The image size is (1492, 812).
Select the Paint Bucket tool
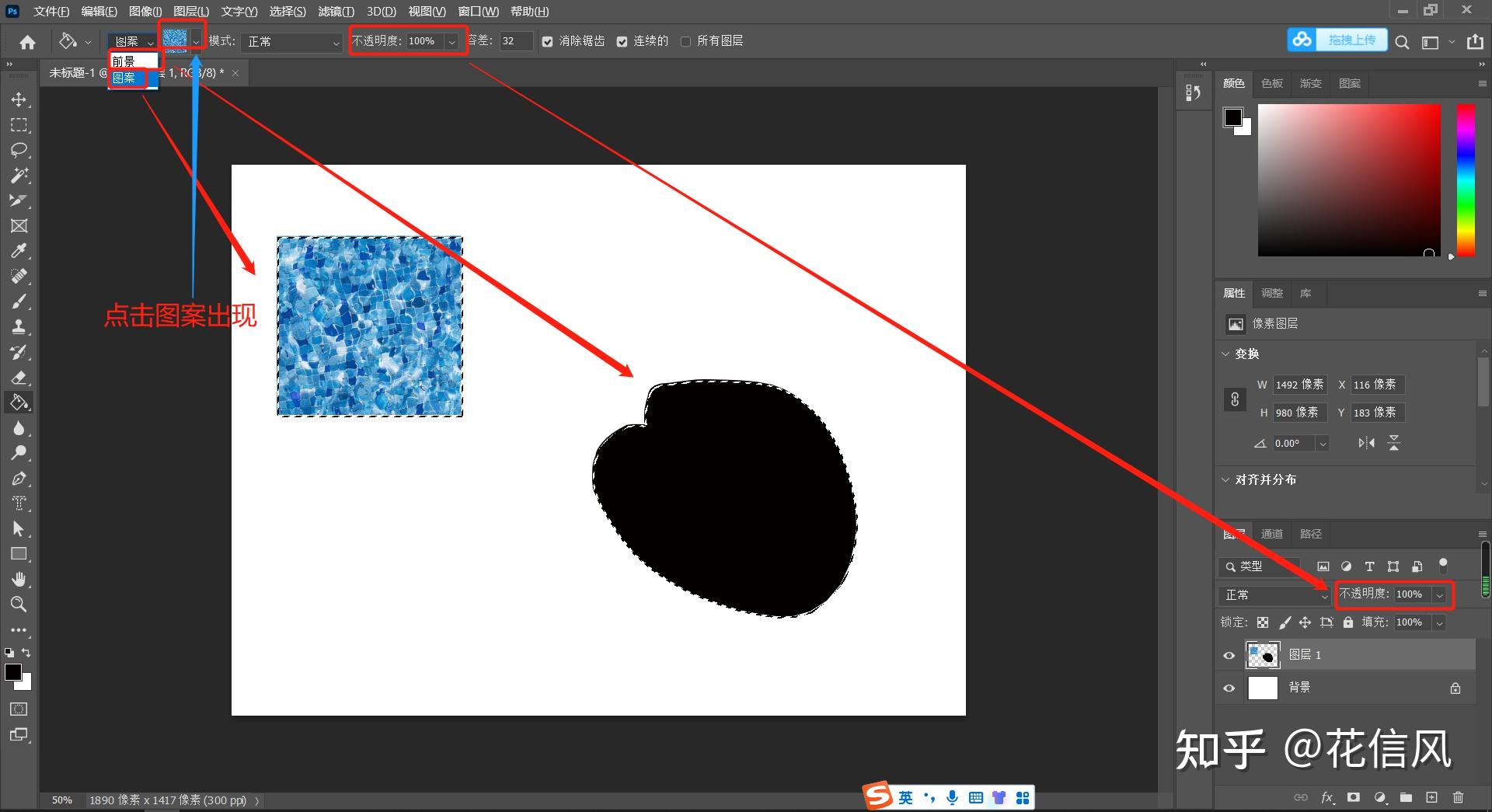click(x=19, y=403)
